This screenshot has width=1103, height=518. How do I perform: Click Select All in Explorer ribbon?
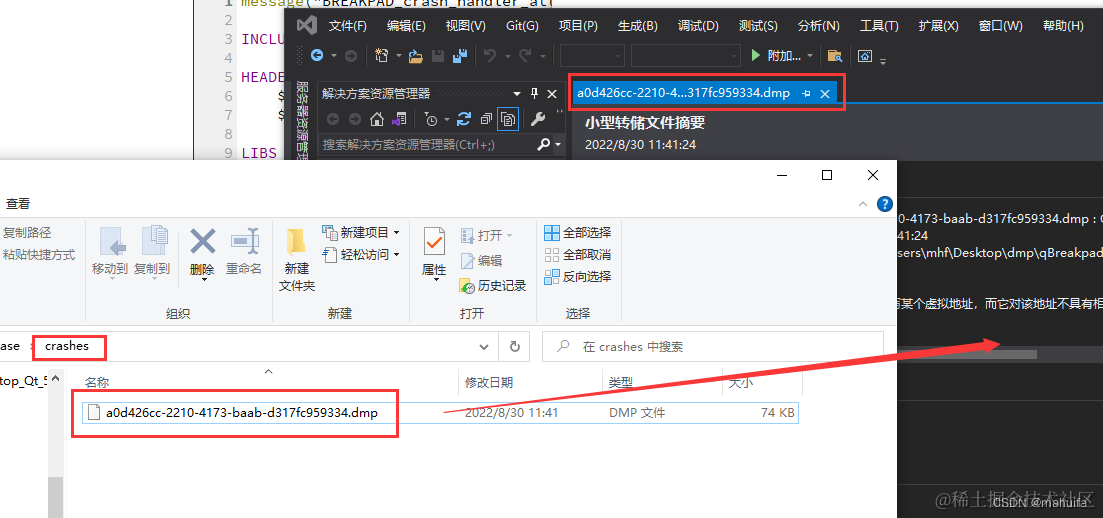(x=578, y=232)
